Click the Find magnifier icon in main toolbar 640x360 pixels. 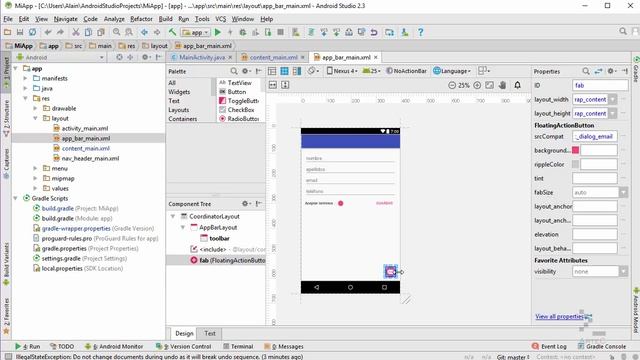coord(116,32)
